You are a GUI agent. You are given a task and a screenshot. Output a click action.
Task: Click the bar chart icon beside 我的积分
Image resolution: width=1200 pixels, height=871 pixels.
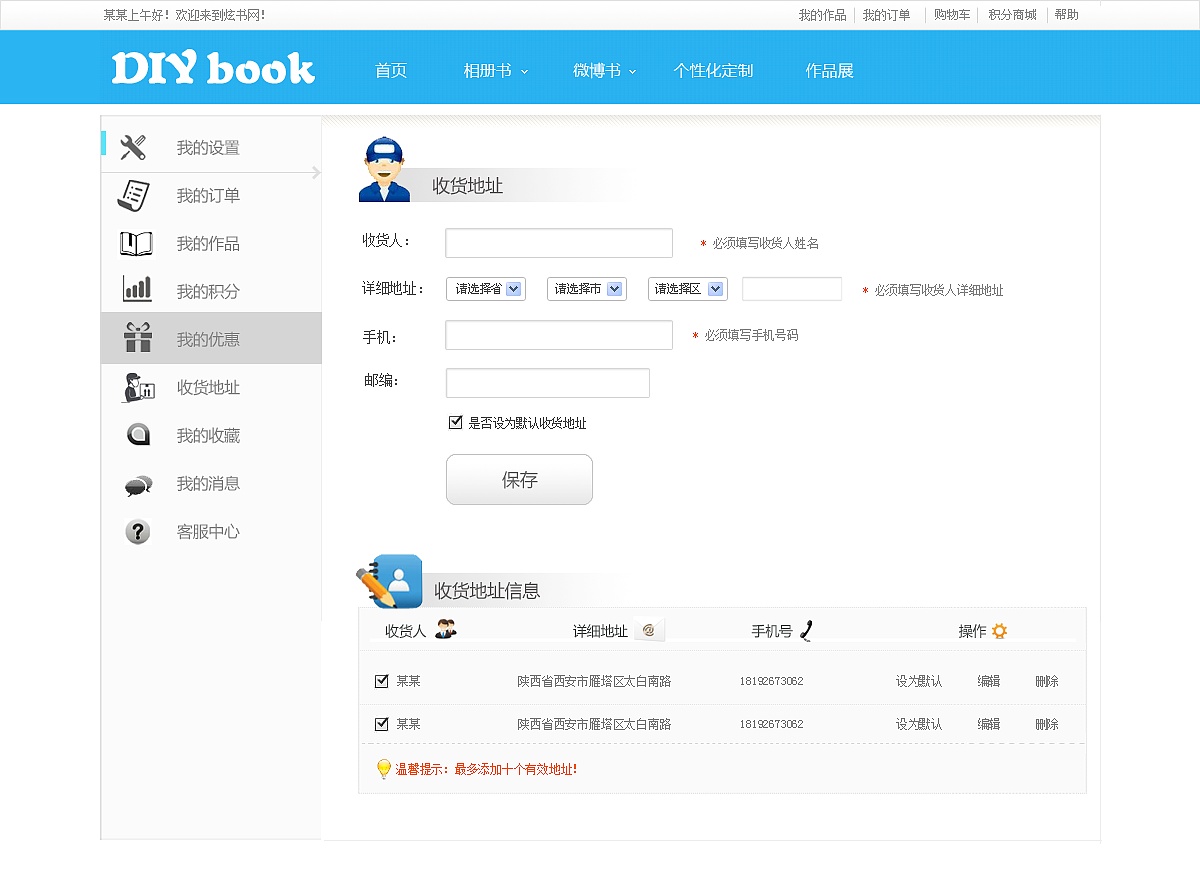click(137, 289)
